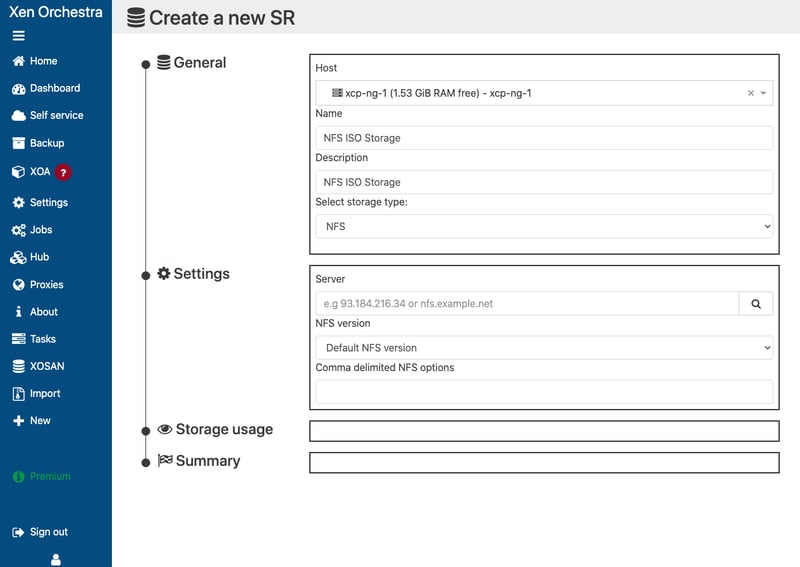Viewport: 800px width, 567px height.
Task: Click the Backup archive icon
Action: [18, 143]
